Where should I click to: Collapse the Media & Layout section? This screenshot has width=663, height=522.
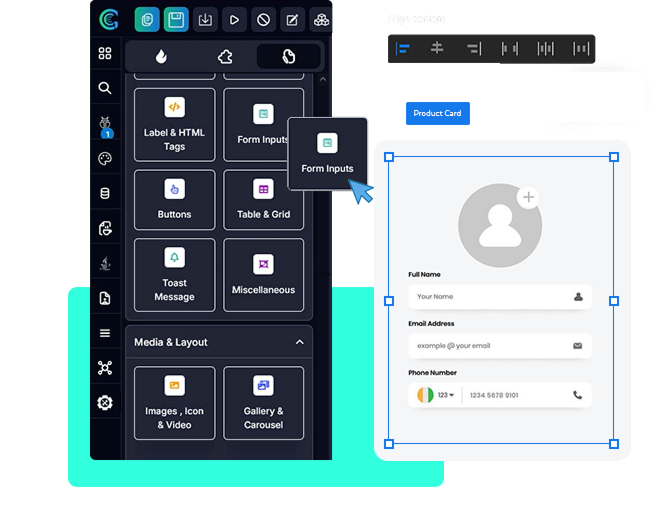click(x=299, y=342)
